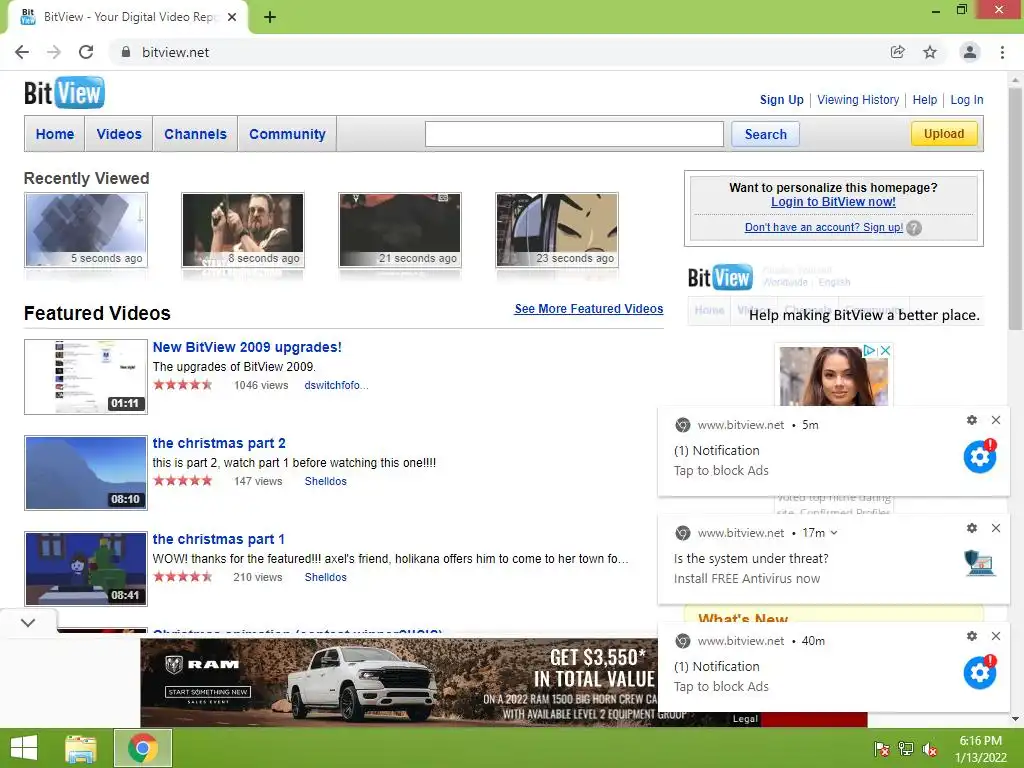Bookmark this page with the star icon

(930, 52)
